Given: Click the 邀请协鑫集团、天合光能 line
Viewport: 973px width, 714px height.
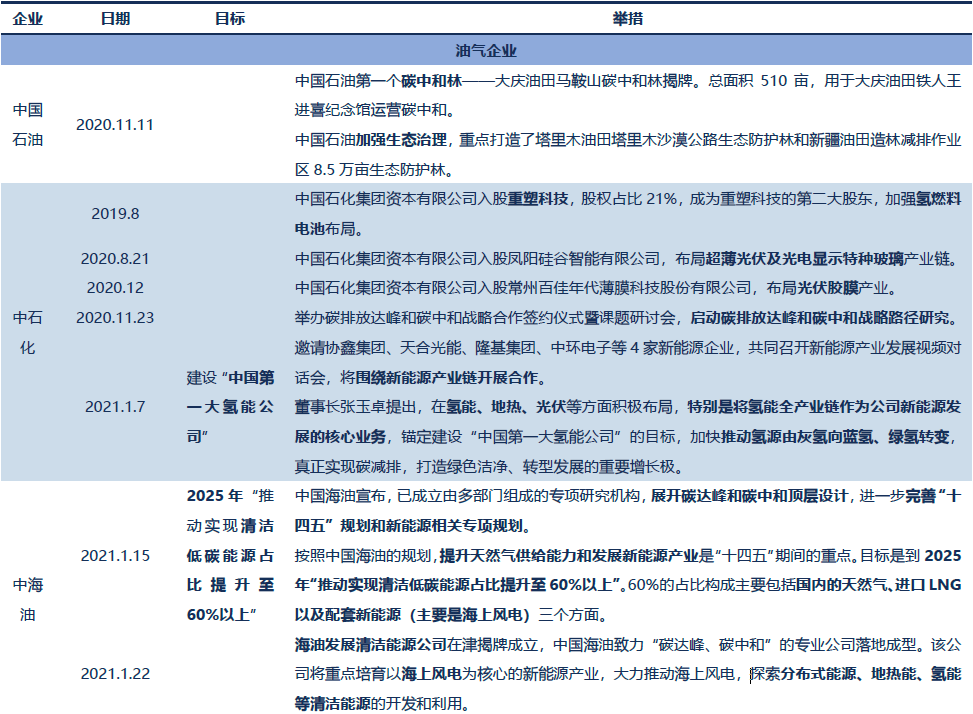Looking at the screenshot, I should pos(628,347).
